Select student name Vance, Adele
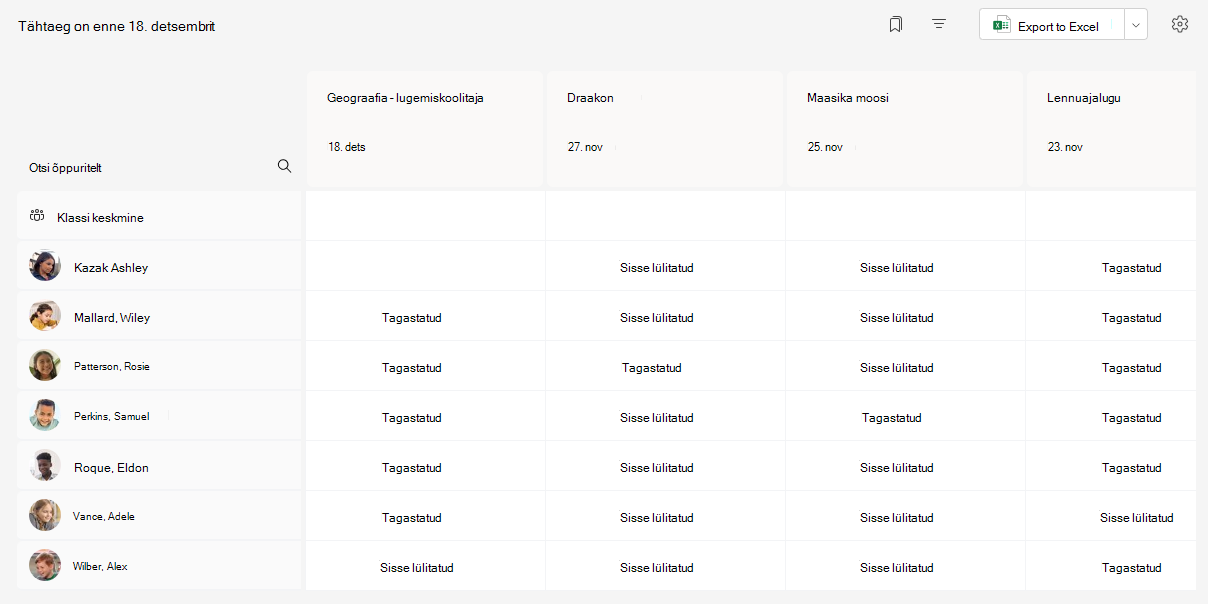 (x=104, y=516)
